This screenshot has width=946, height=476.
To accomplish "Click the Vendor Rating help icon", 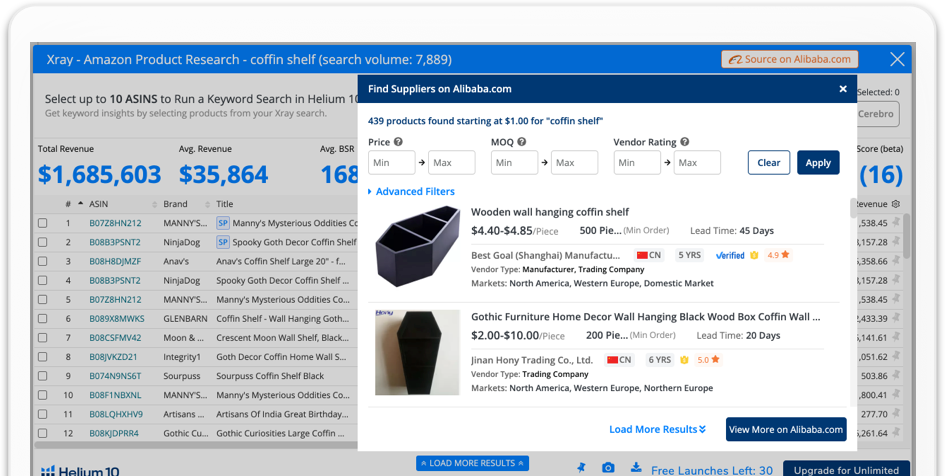I will click(684, 142).
